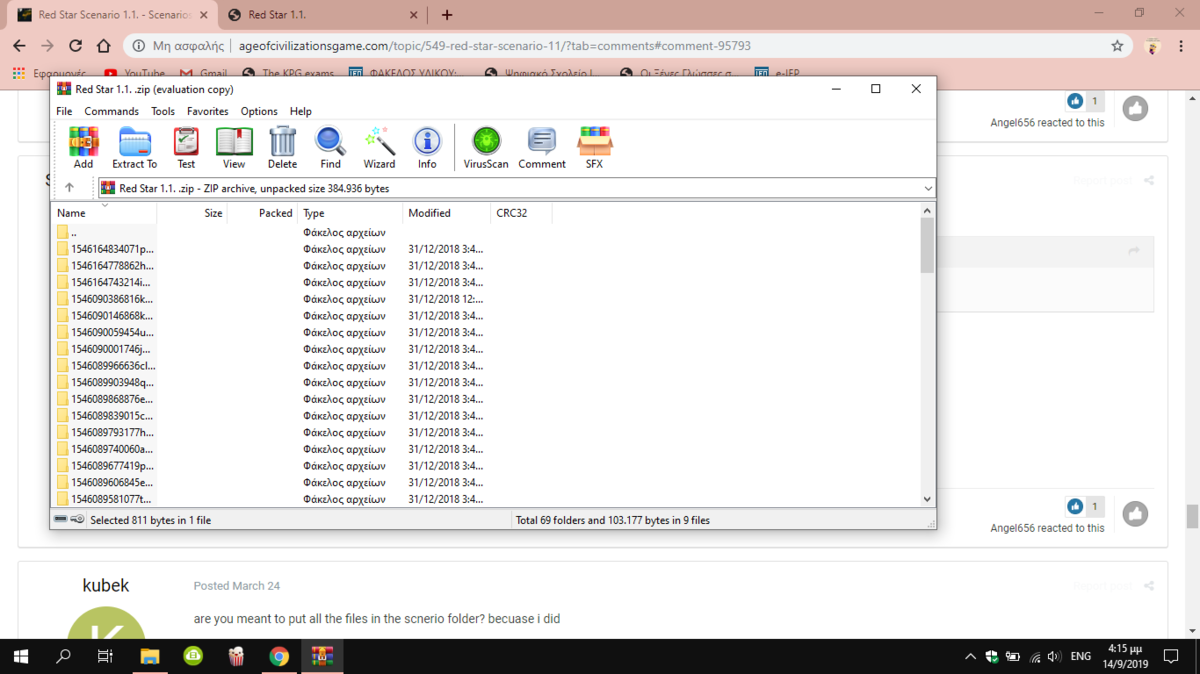Click the Comment toolbar icon
The height and width of the screenshot is (674, 1200).
(x=542, y=147)
